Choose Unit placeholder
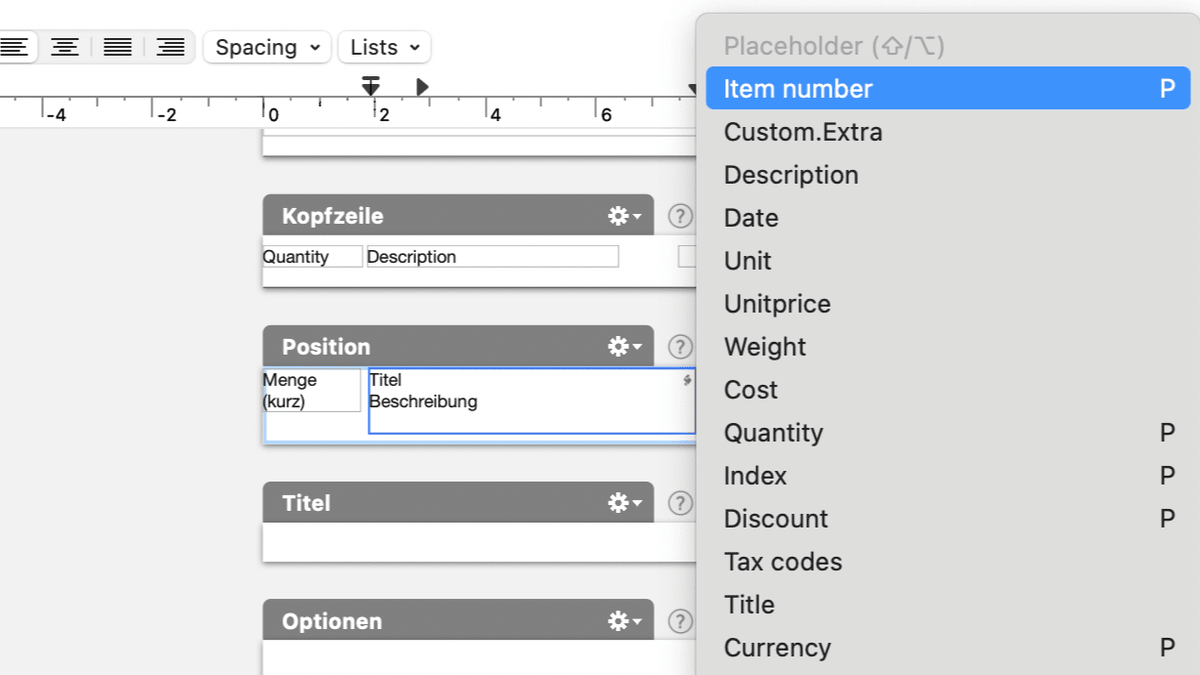The width and height of the screenshot is (1200, 675). click(x=948, y=261)
